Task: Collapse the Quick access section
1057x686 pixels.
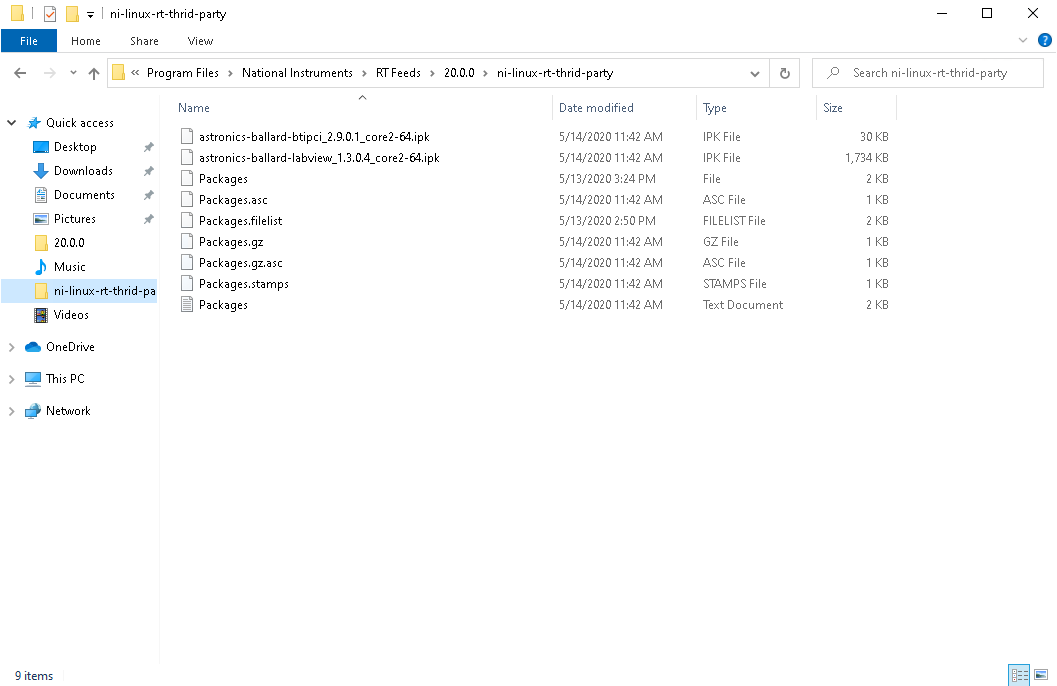Action: 12,123
